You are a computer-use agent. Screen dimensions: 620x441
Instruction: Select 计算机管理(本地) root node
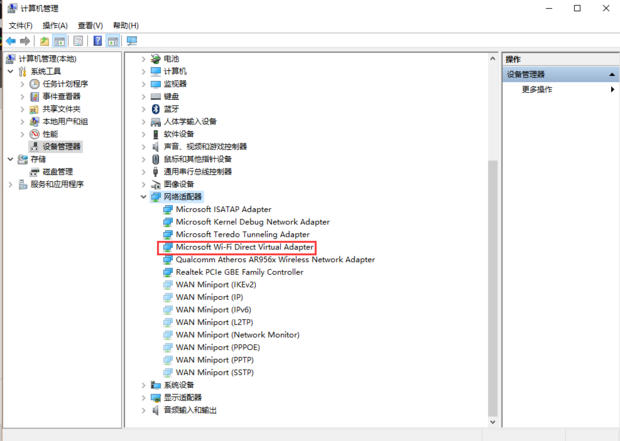click(x=47, y=59)
